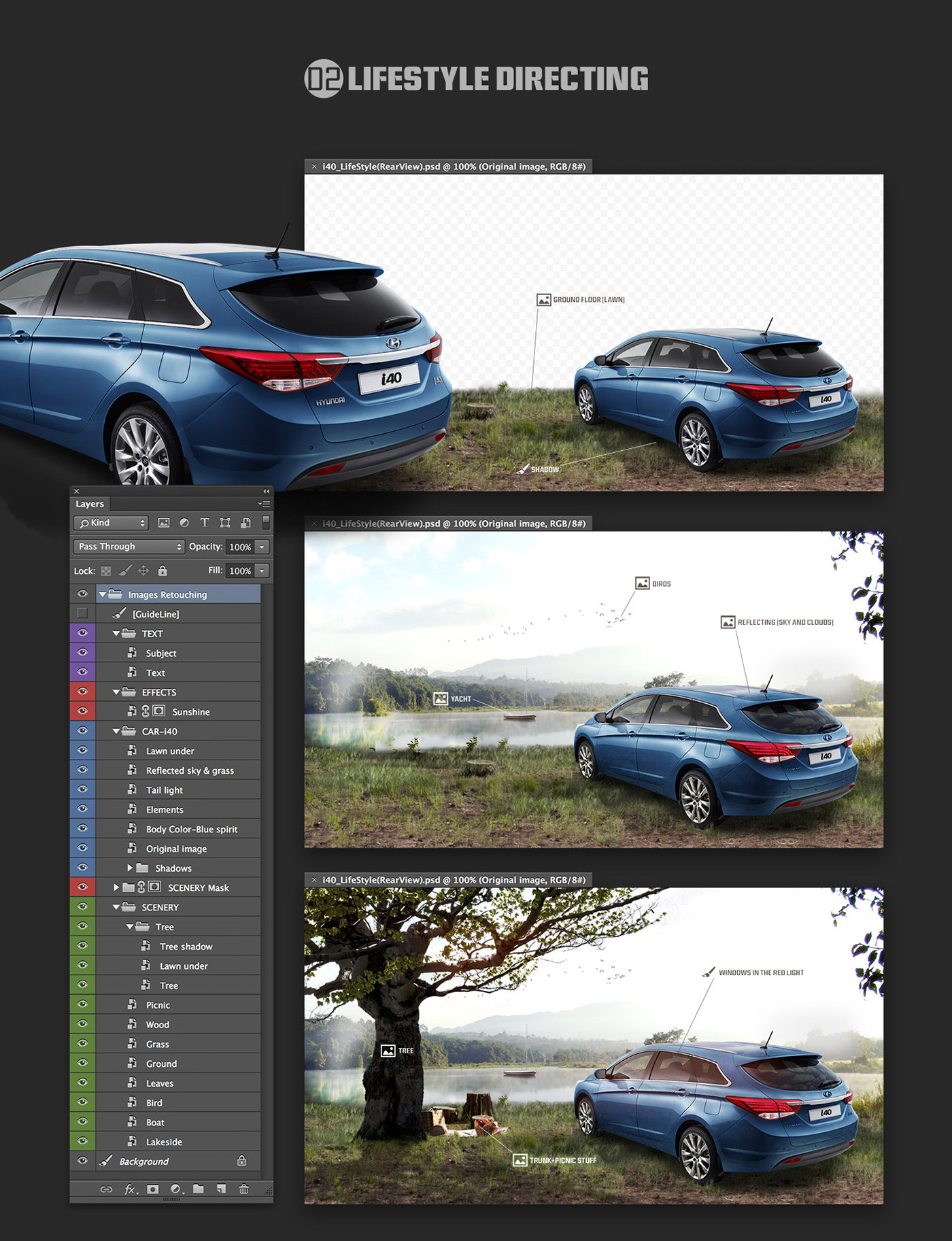952x1241 pixels.
Task: Filter layers by pixel layers icon
Action: tap(163, 523)
